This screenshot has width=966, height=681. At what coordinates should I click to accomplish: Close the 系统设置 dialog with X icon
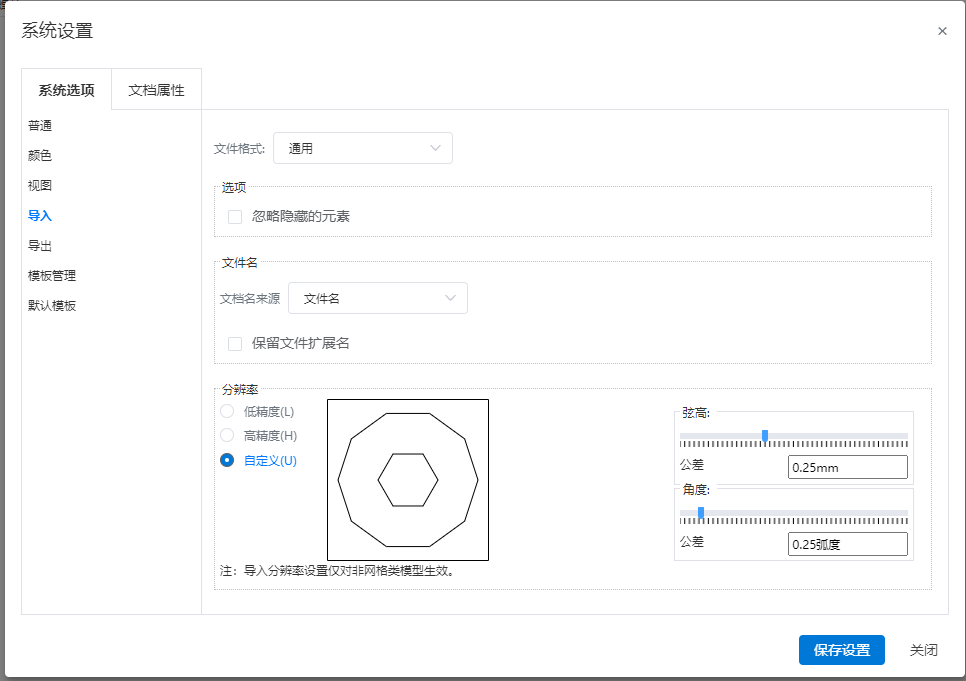[942, 31]
